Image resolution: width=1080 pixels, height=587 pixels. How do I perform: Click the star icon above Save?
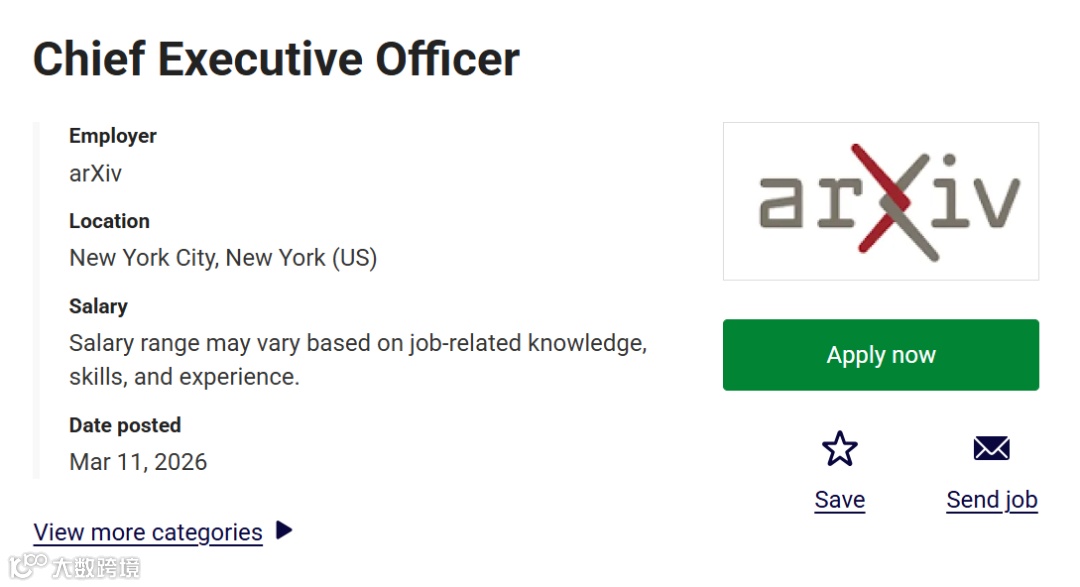[839, 449]
